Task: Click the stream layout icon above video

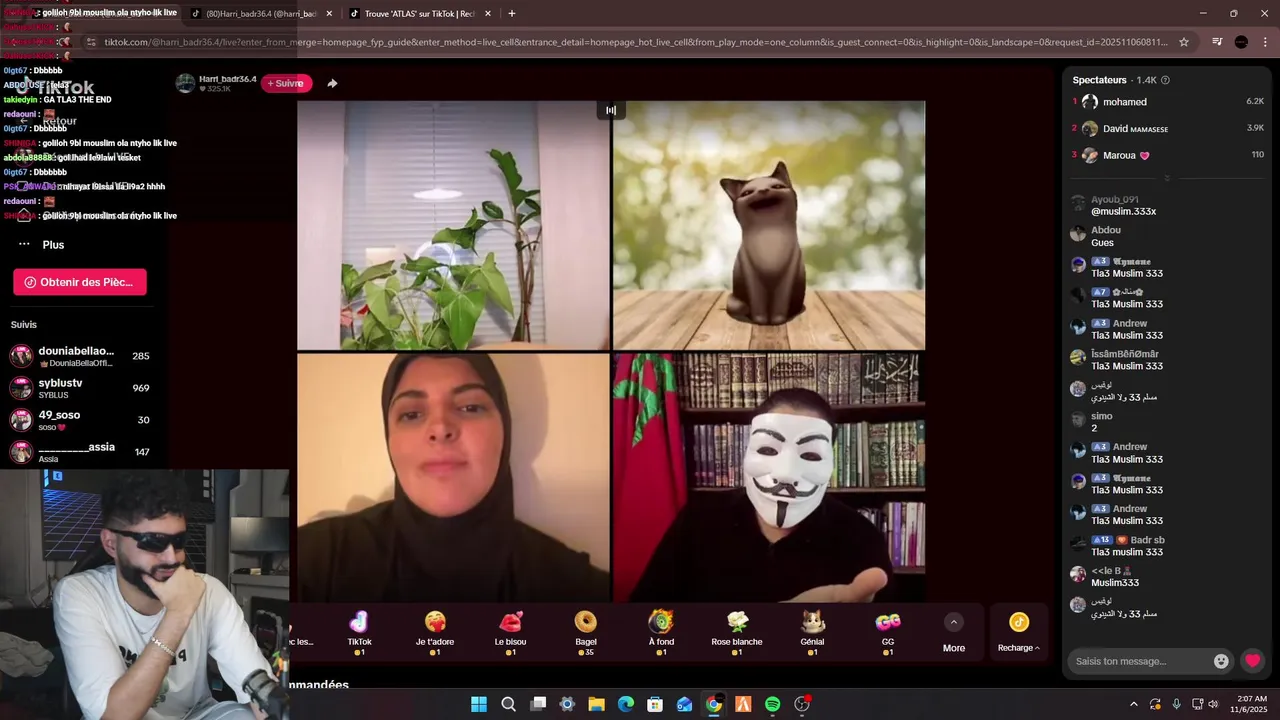Action: click(x=611, y=110)
